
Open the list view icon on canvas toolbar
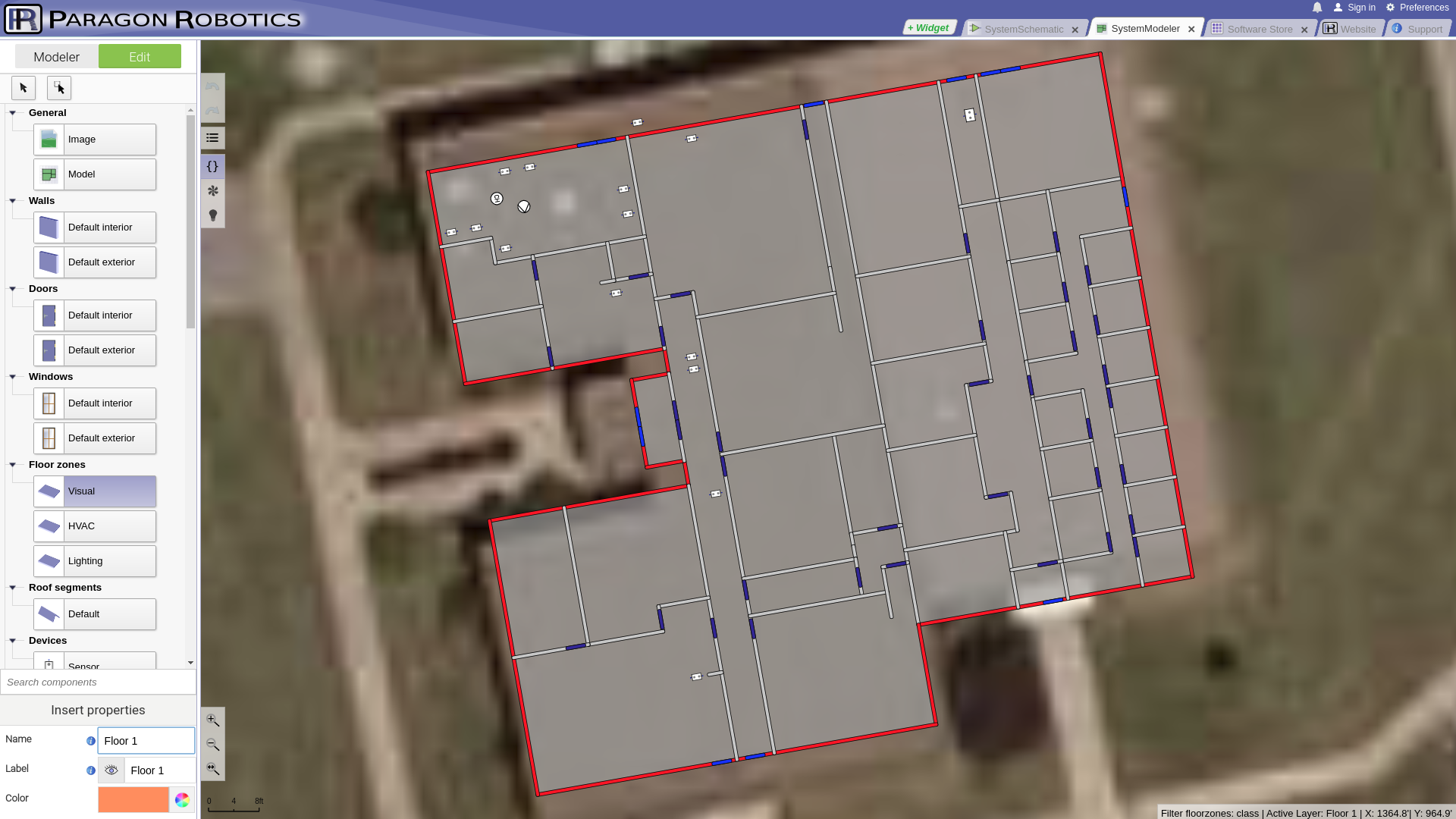pos(212,138)
